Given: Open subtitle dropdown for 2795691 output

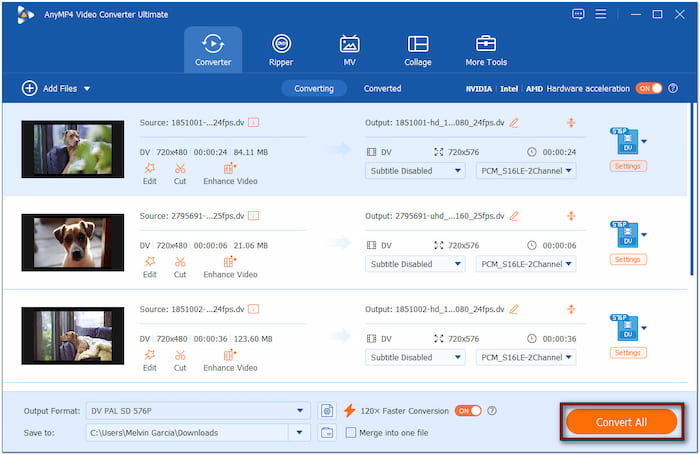Looking at the screenshot, I should (x=415, y=264).
